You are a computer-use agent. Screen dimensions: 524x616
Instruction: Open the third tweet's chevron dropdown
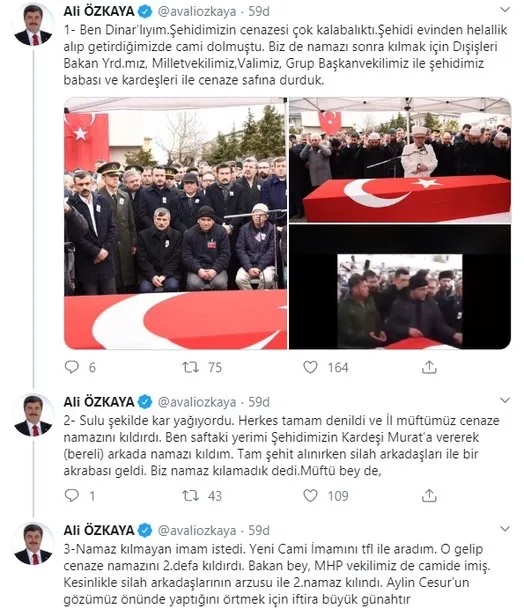coord(505,528)
